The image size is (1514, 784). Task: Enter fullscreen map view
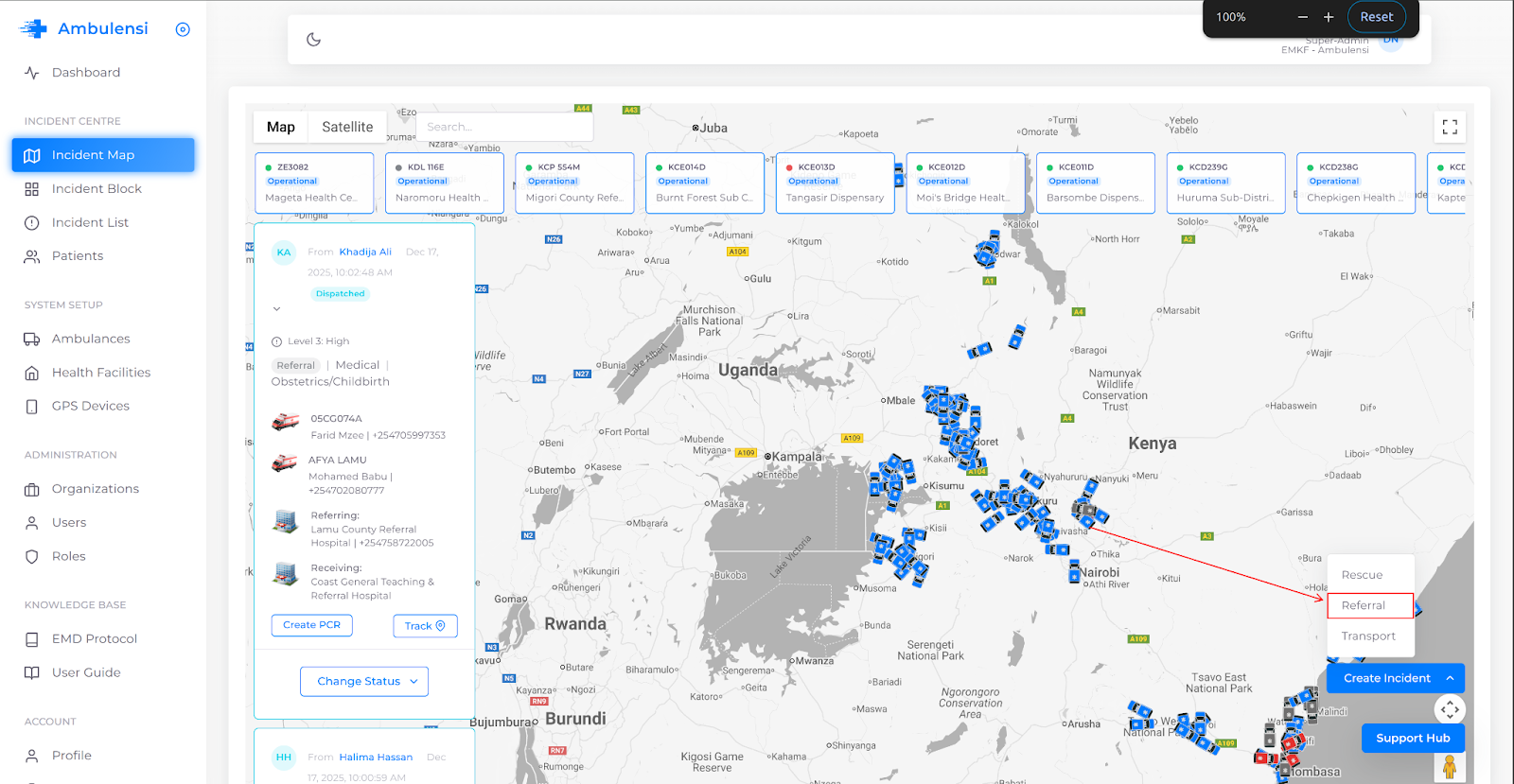click(x=1449, y=127)
